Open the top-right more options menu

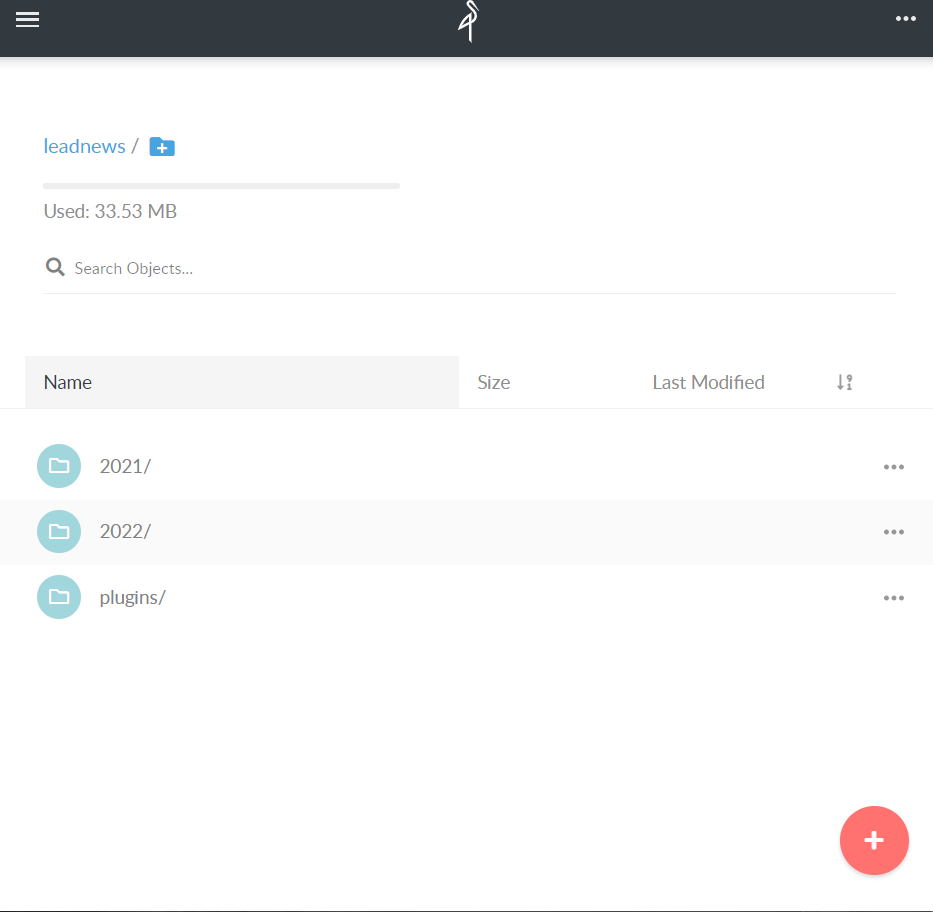pyautogui.click(x=906, y=19)
